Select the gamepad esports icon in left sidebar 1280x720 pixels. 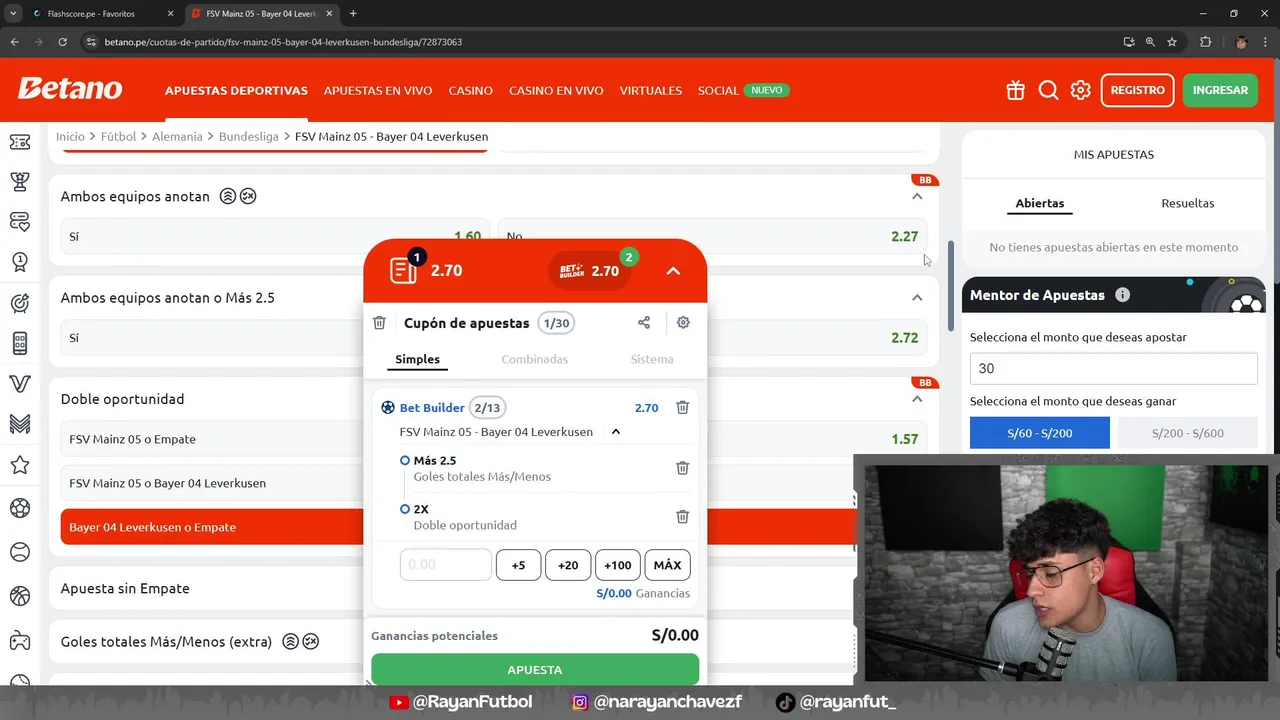pyautogui.click(x=19, y=640)
